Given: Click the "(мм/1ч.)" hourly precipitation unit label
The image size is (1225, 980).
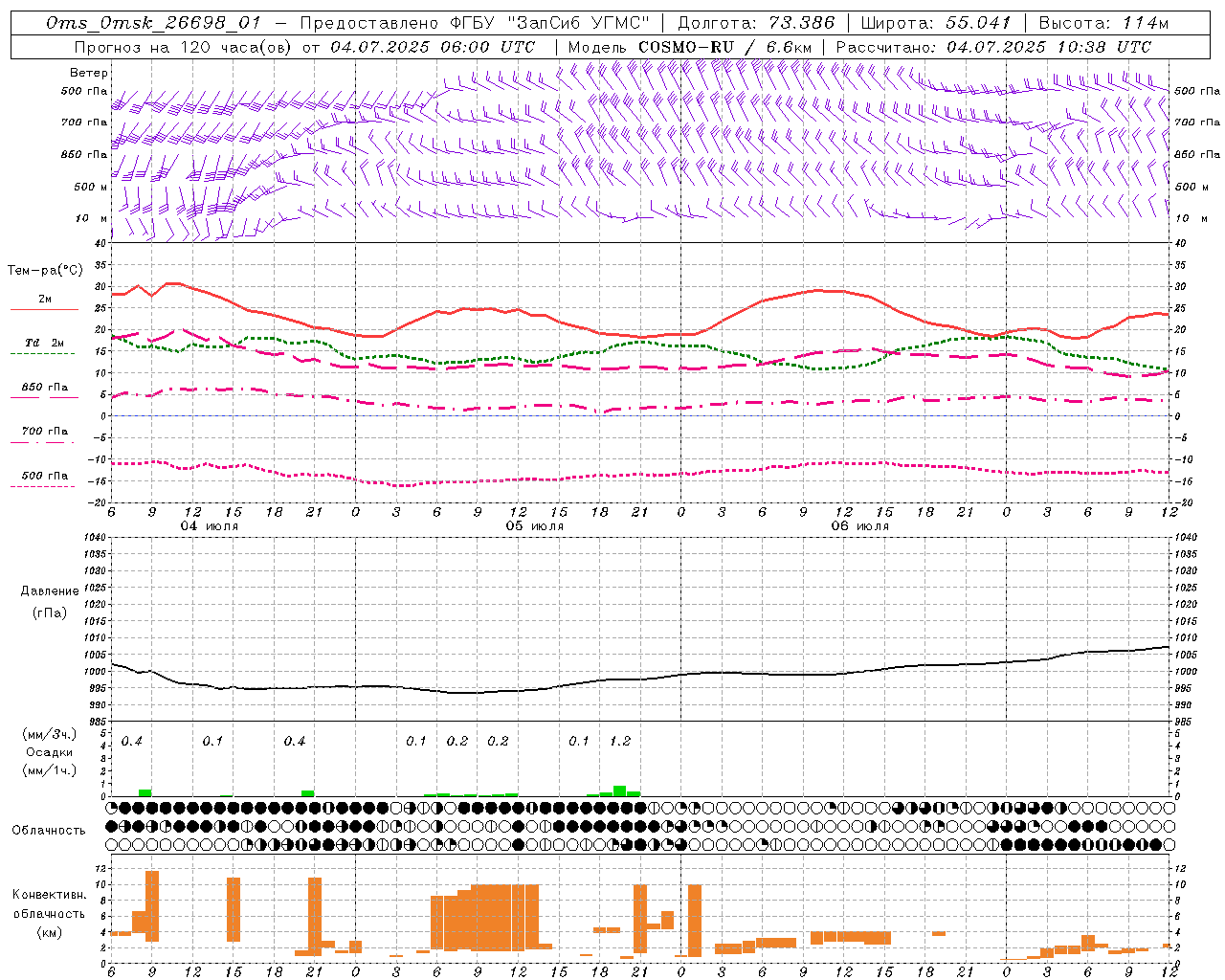Looking at the screenshot, I should [x=50, y=770].
